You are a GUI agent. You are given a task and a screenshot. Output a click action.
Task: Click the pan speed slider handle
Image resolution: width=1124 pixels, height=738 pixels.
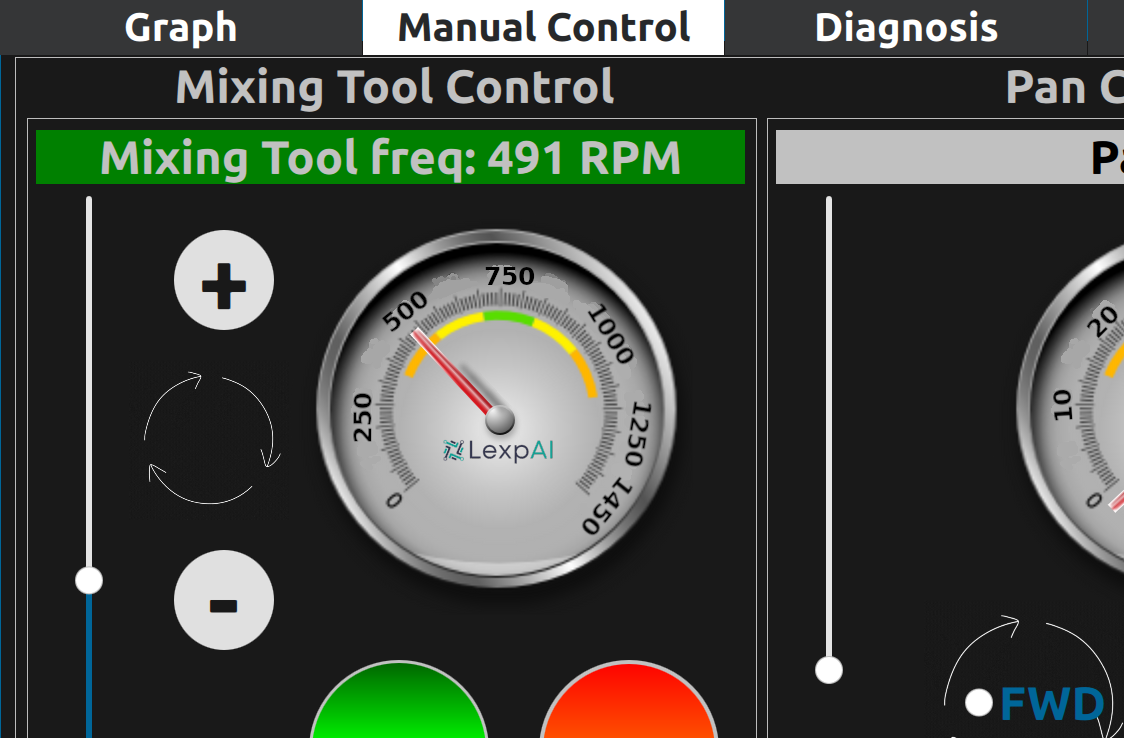[828, 669]
